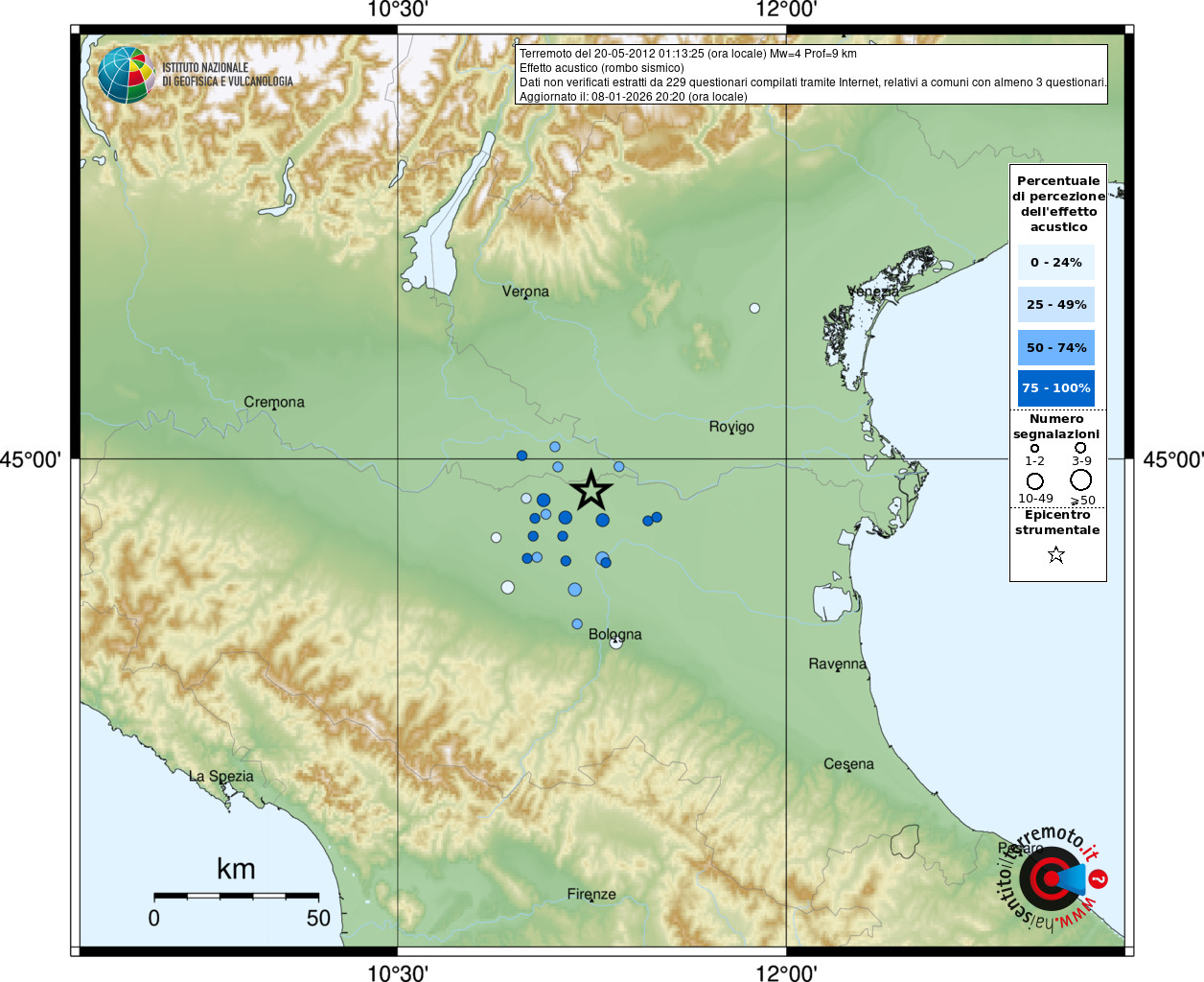
Task: Click the 0 - 24% light swatch
Action: [1056, 262]
